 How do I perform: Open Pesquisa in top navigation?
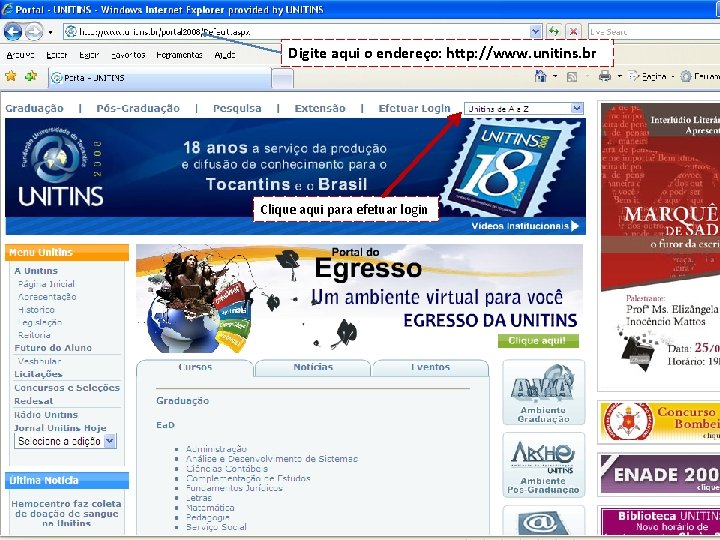pos(237,109)
